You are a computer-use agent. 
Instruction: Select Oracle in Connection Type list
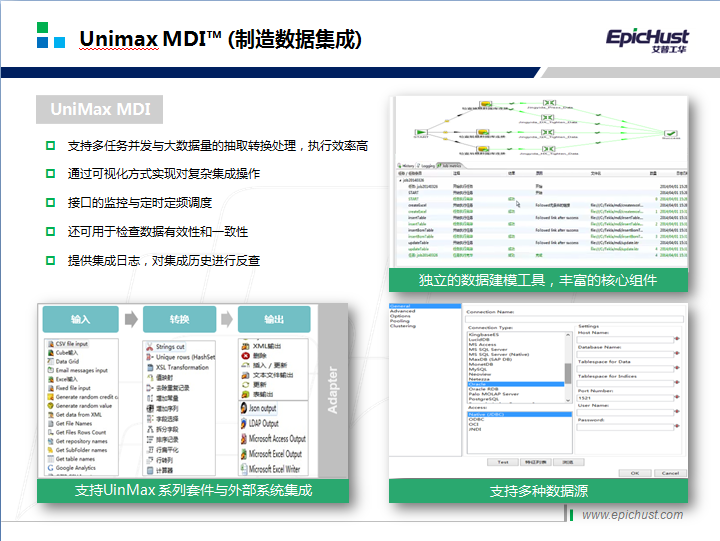tap(516, 384)
